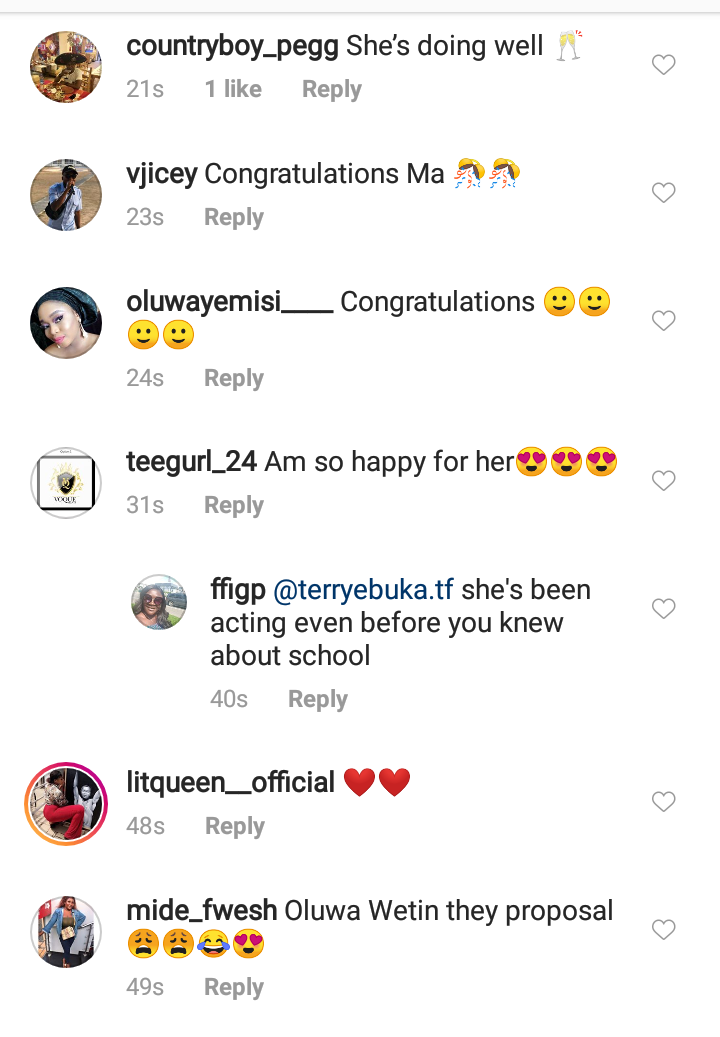Like countryboy_pegg's comment with heart icon

(664, 66)
